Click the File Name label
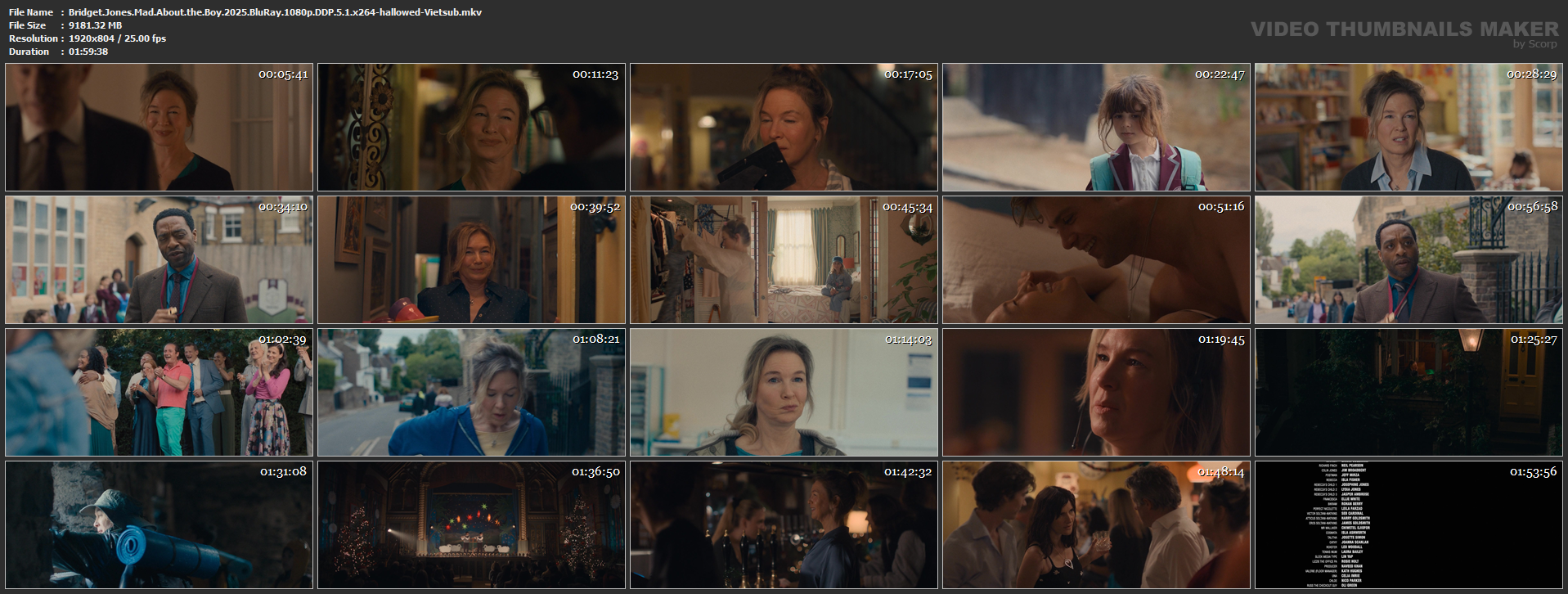 [x=31, y=12]
